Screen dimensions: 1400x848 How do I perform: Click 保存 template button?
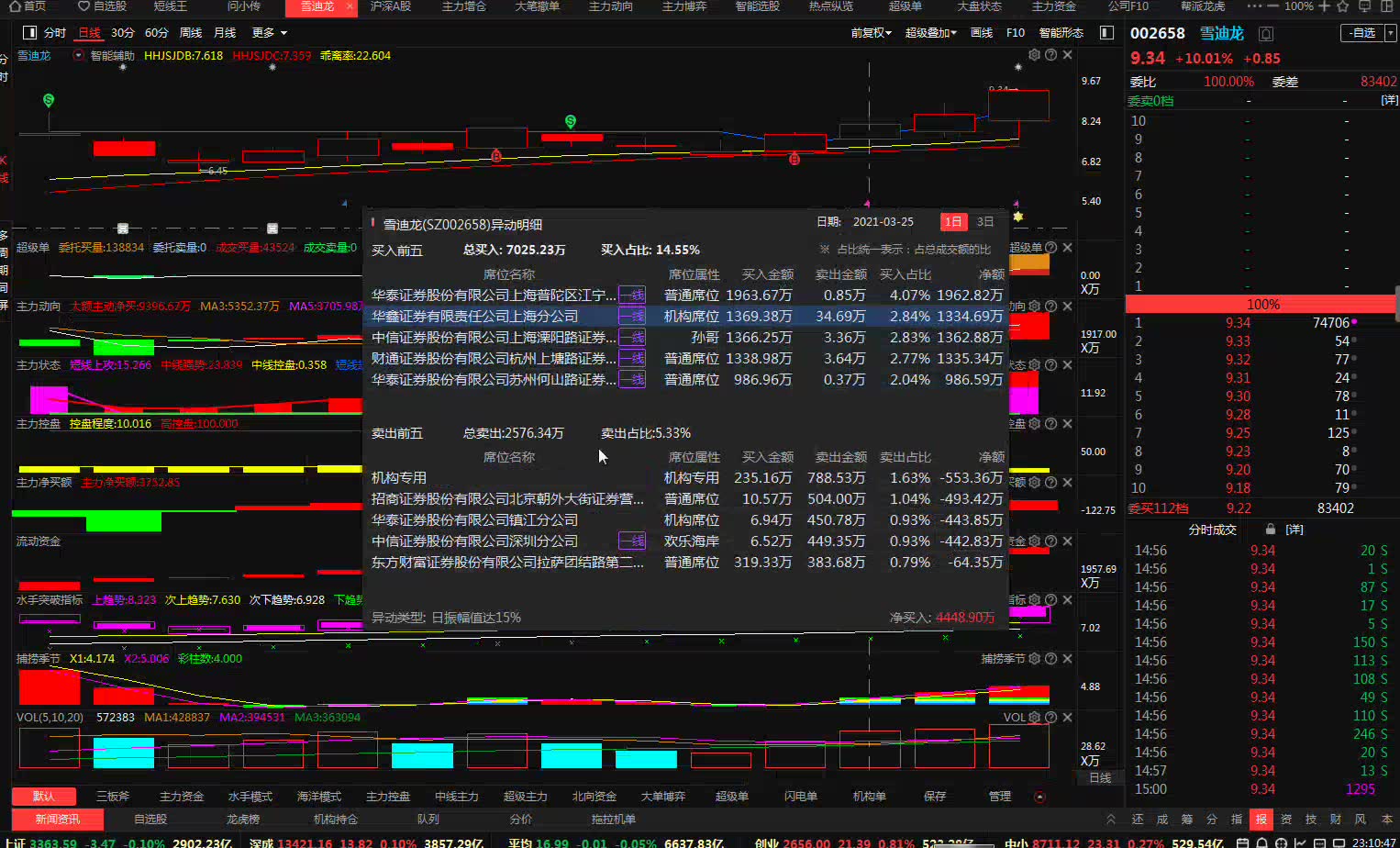click(x=934, y=797)
